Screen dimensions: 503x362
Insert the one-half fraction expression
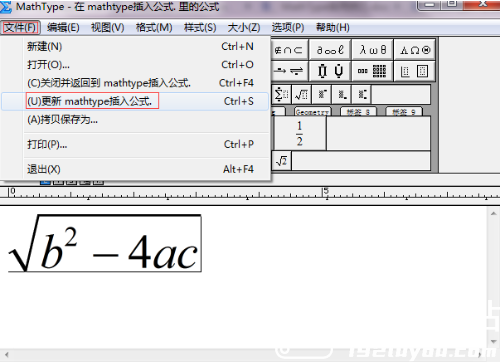299,133
